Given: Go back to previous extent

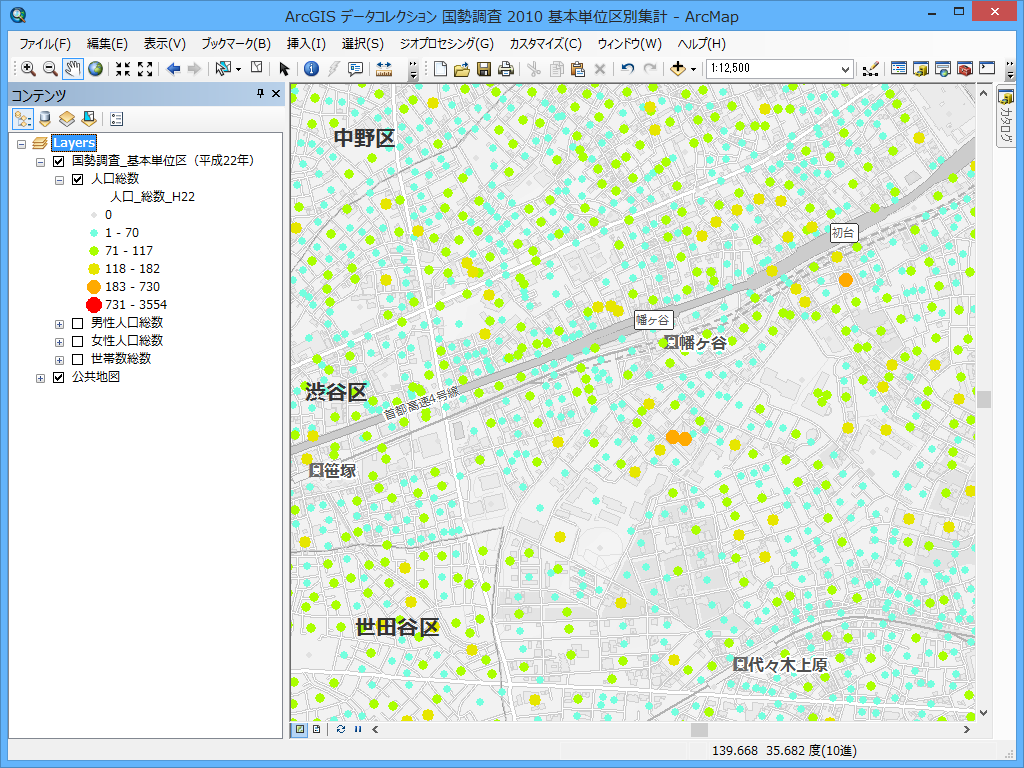Looking at the screenshot, I should (x=173, y=69).
